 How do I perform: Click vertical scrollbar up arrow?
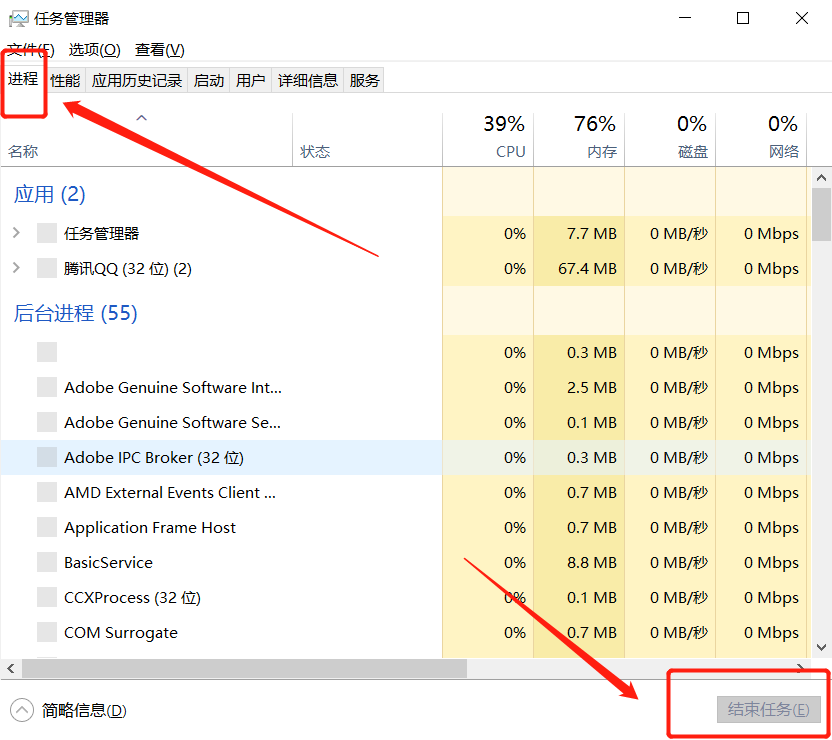tap(821, 178)
